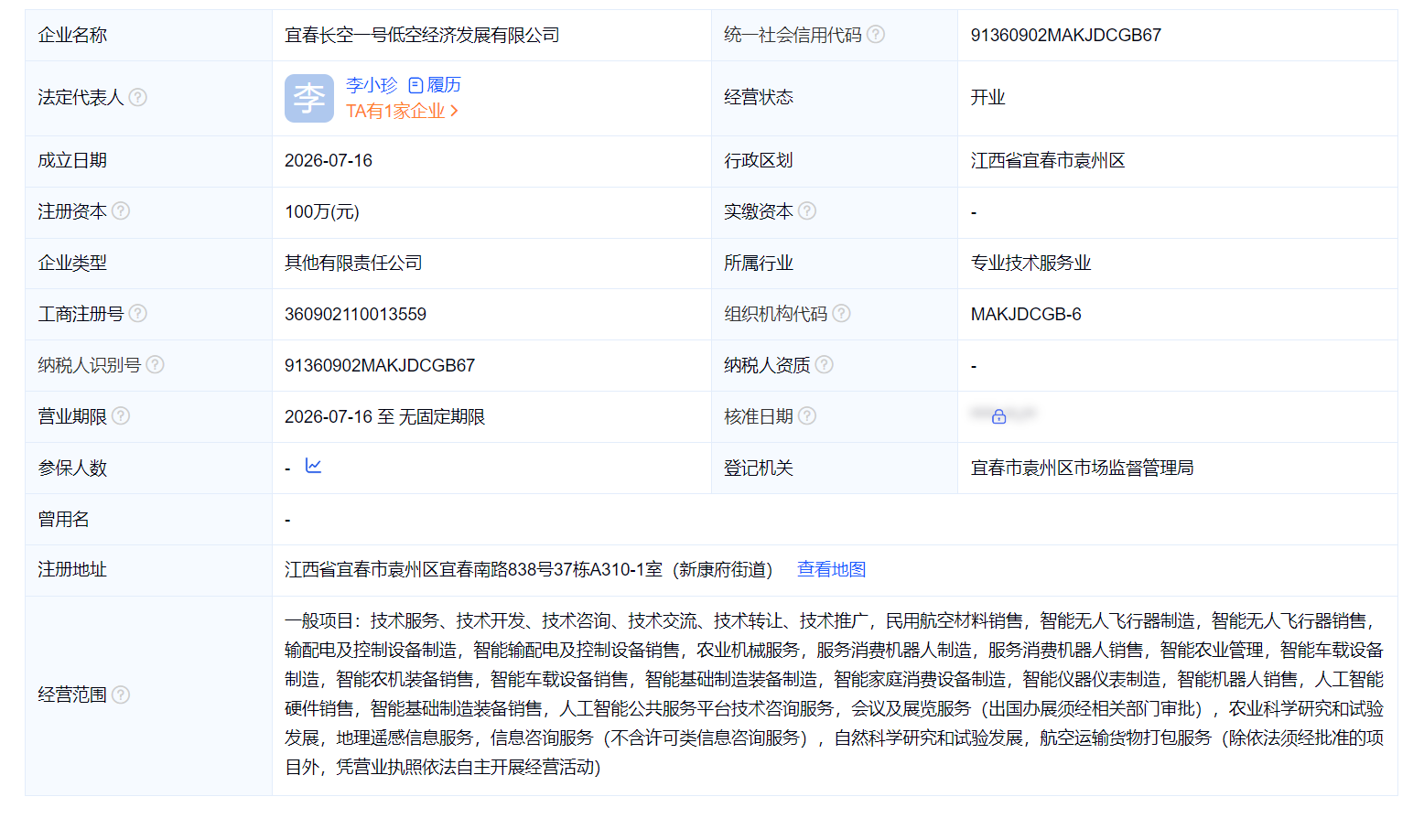The image size is (1424, 840).
Task: Click the lock icon in 核准日期 value
Action: (x=999, y=416)
